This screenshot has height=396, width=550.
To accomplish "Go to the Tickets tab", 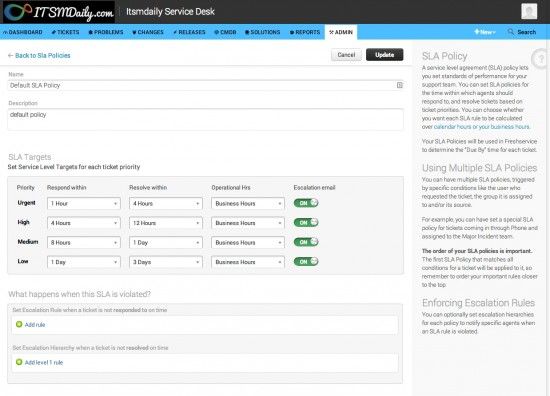I will pyautogui.click(x=66, y=32).
